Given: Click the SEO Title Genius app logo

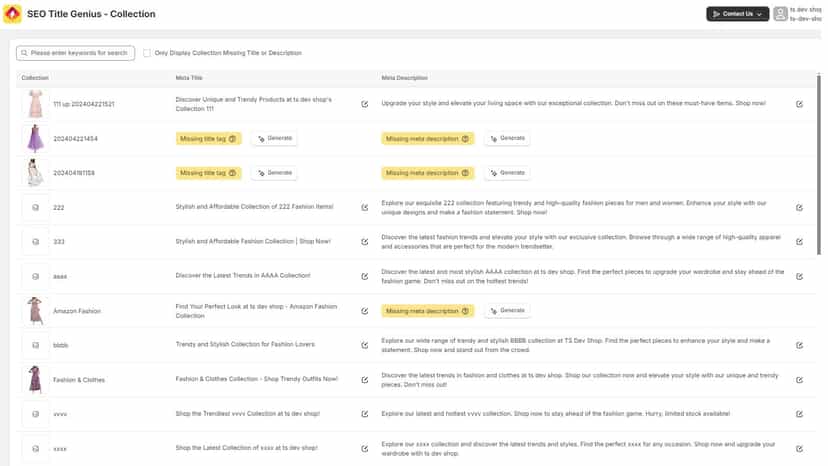Looking at the screenshot, I should click(x=12, y=14).
